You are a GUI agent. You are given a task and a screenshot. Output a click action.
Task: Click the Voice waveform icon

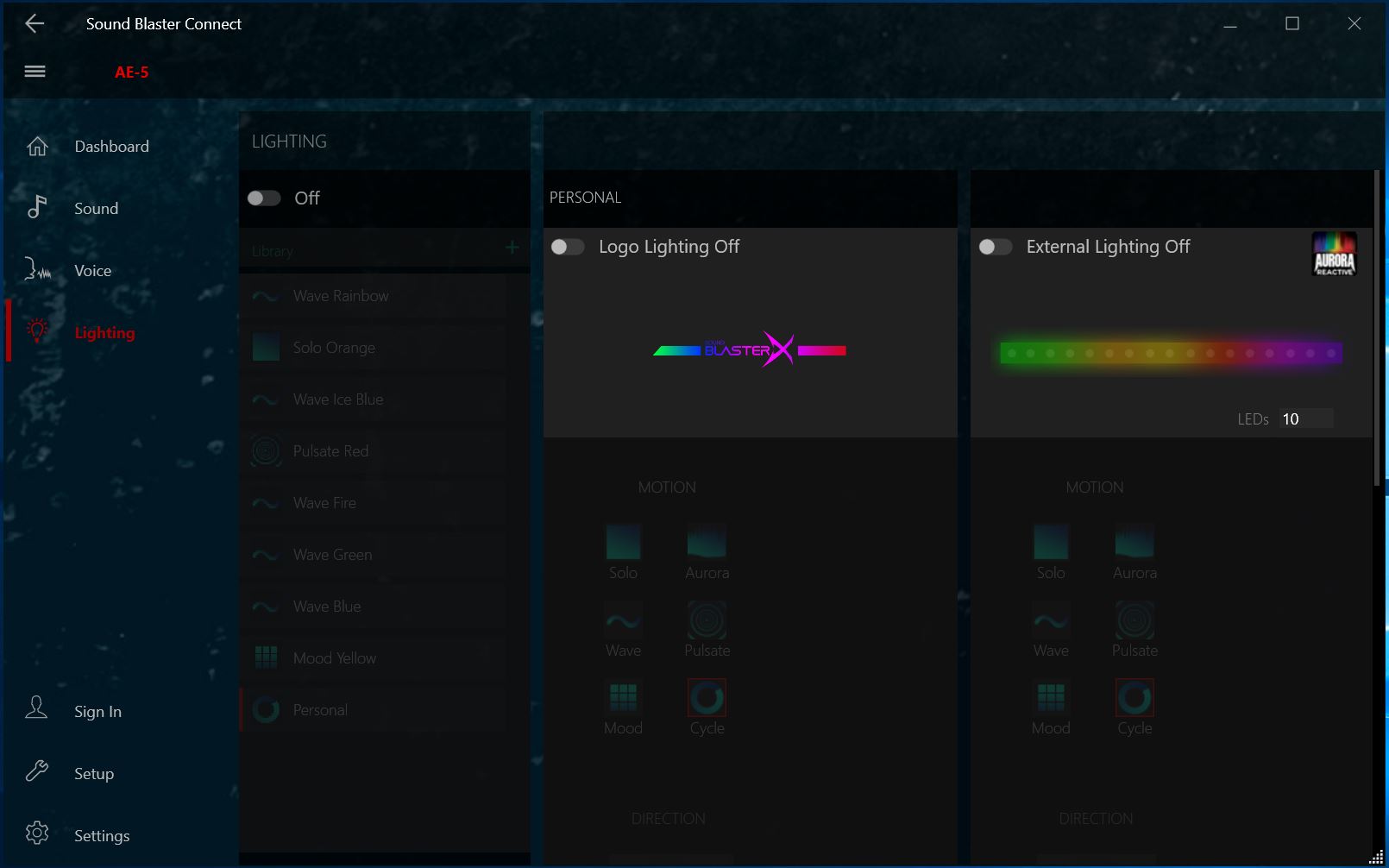(37, 270)
